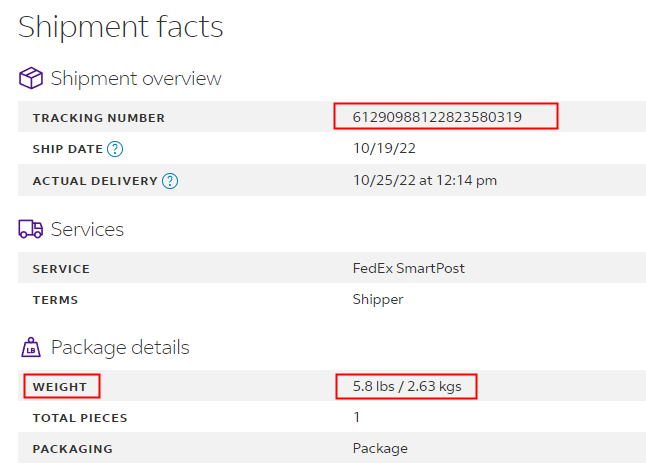Click the weight icon beside Package details
Screen dimensions: 646x474
(31, 348)
